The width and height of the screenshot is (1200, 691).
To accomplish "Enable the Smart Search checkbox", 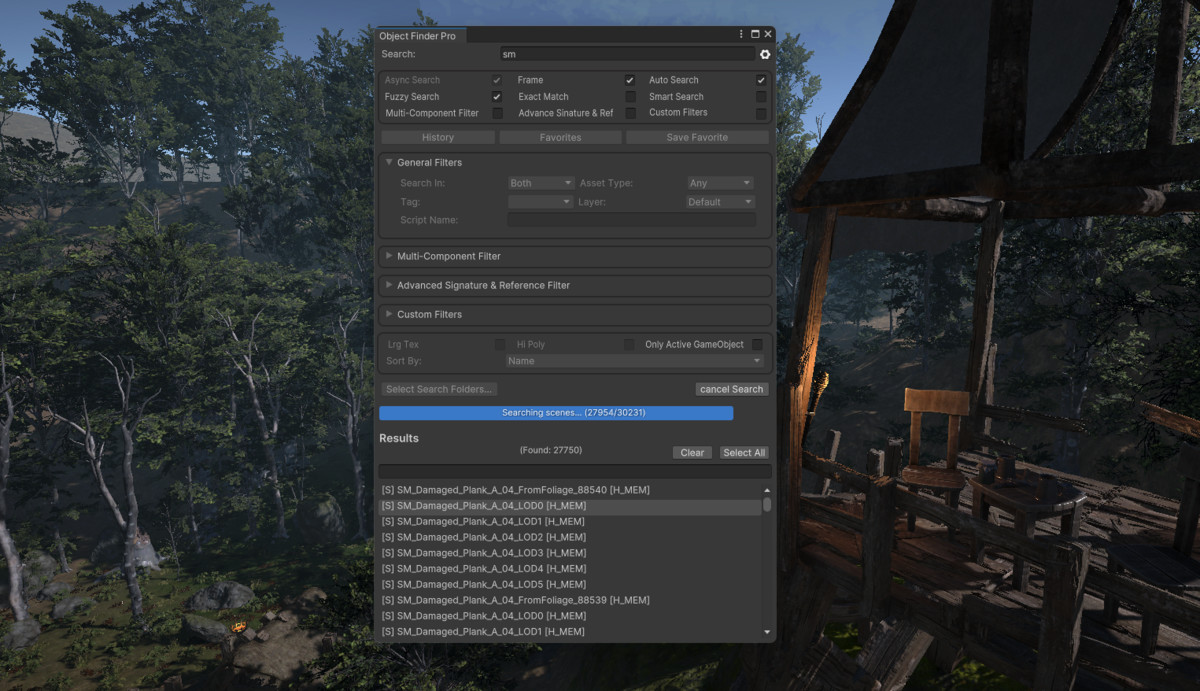I will pos(761,96).
